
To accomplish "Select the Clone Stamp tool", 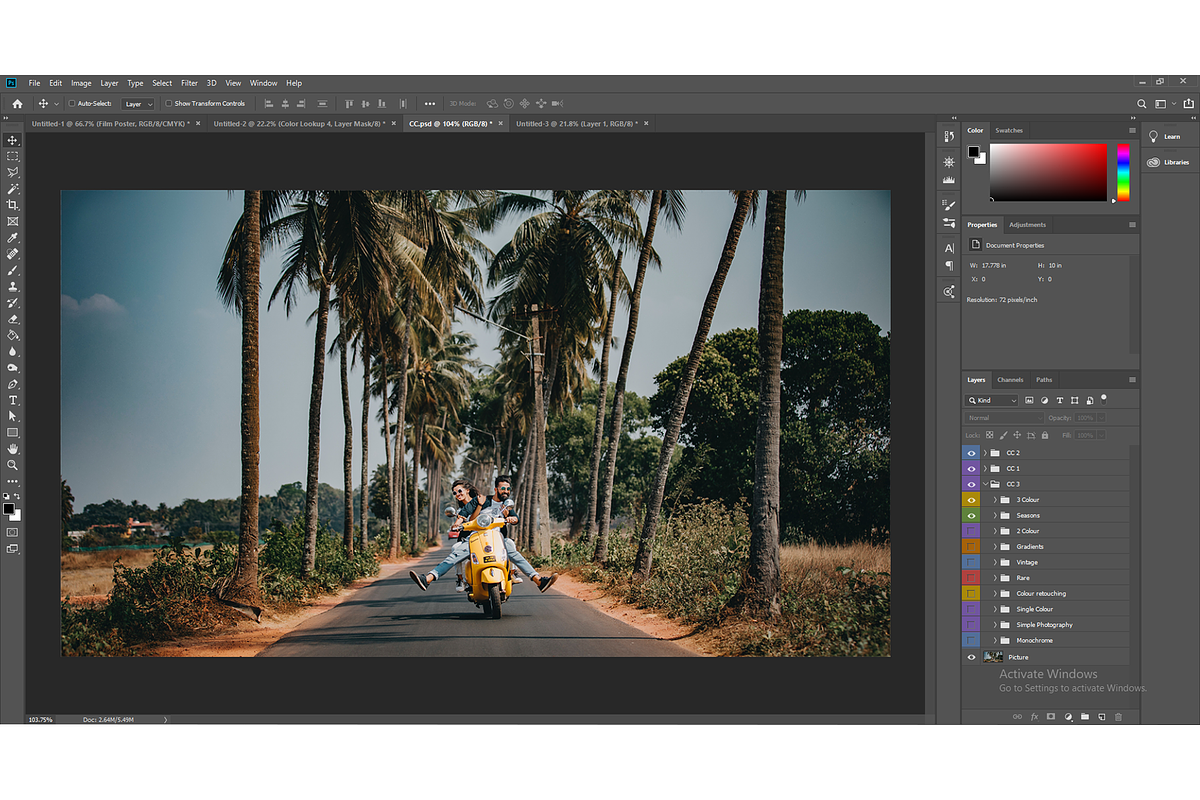I will click(13, 286).
